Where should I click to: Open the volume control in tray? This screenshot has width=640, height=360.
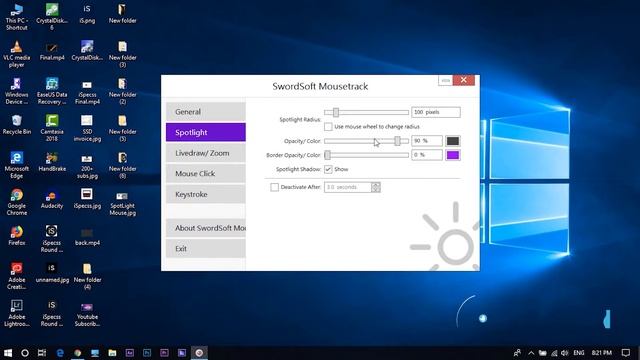565,353
